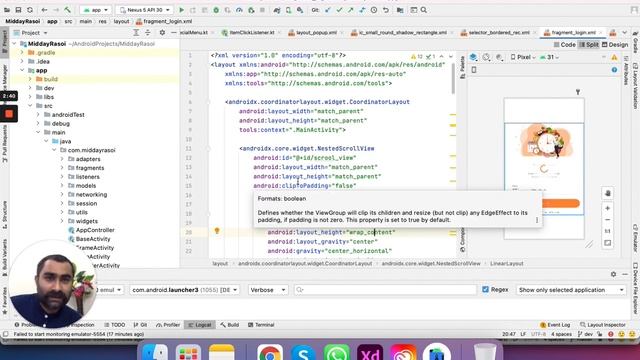The width and height of the screenshot is (640, 360).
Task: Open the Verbose log level dropdown
Action: tap(268, 290)
